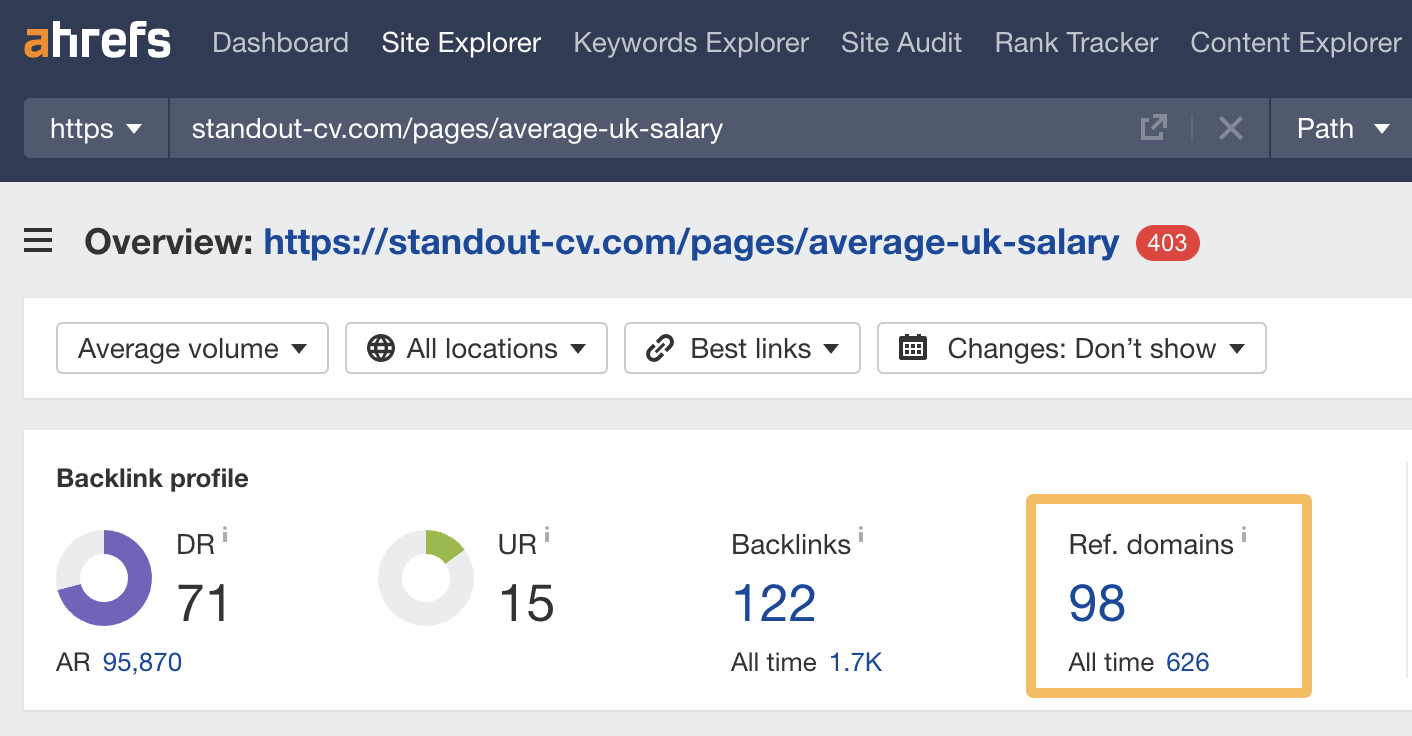Open the Backlinks info tooltip icon
Viewport: 1412px width, 736px height.
(862, 534)
